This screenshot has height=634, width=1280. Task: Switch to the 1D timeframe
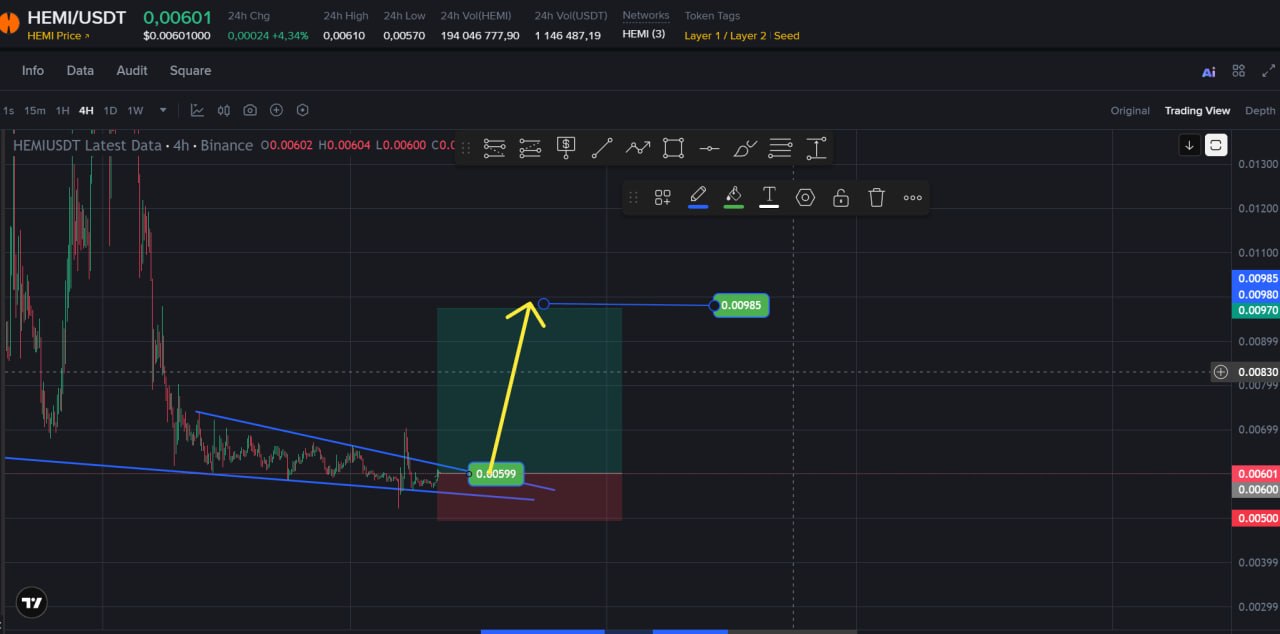[x=110, y=110]
